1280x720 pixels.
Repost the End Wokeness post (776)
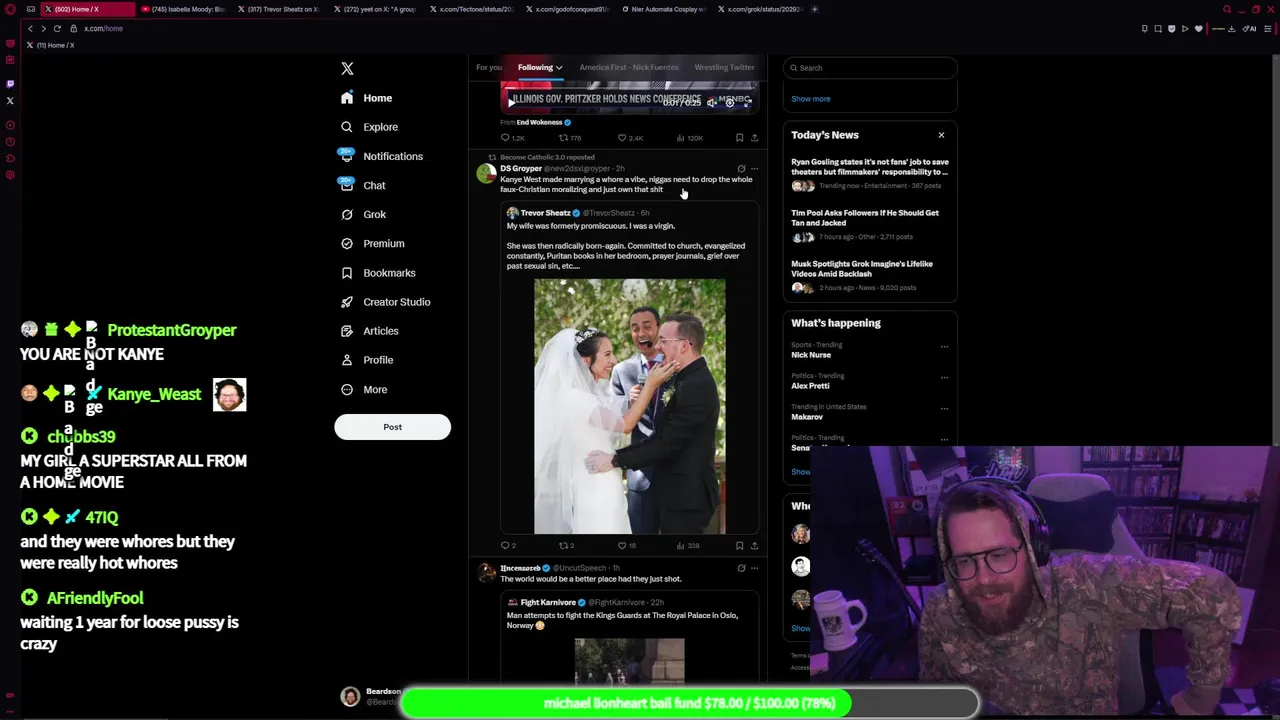[569, 138]
